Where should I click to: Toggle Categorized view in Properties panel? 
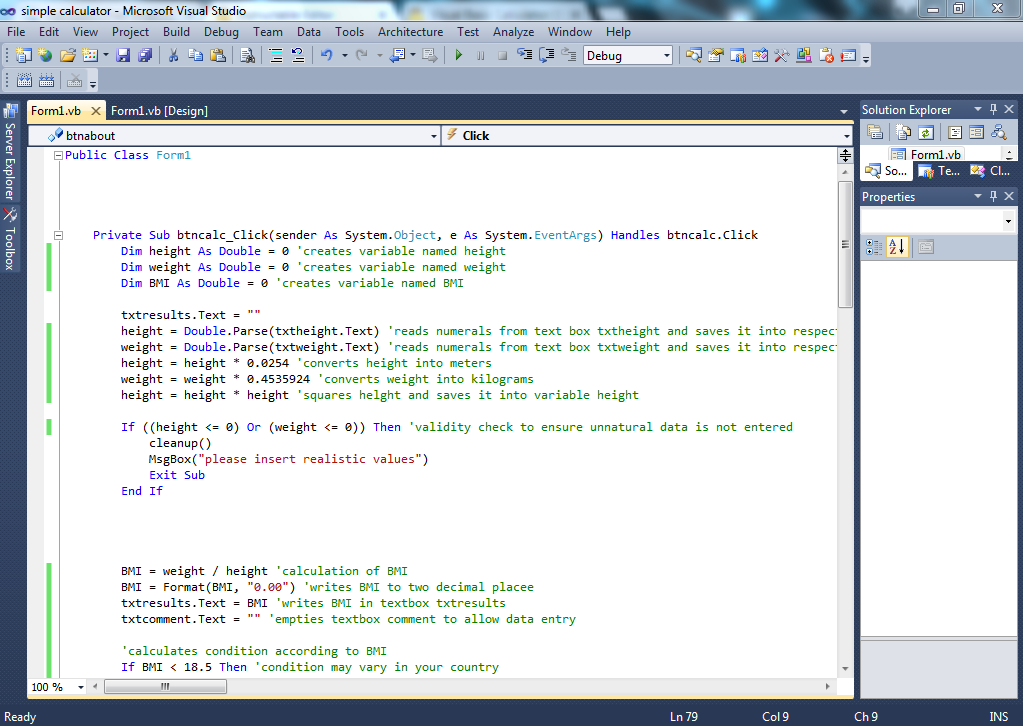[x=873, y=247]
